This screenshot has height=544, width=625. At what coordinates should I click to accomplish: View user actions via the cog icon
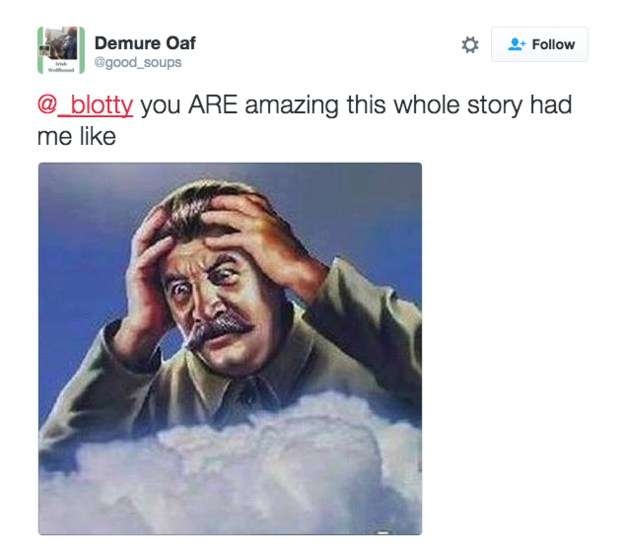click(470, 45)
